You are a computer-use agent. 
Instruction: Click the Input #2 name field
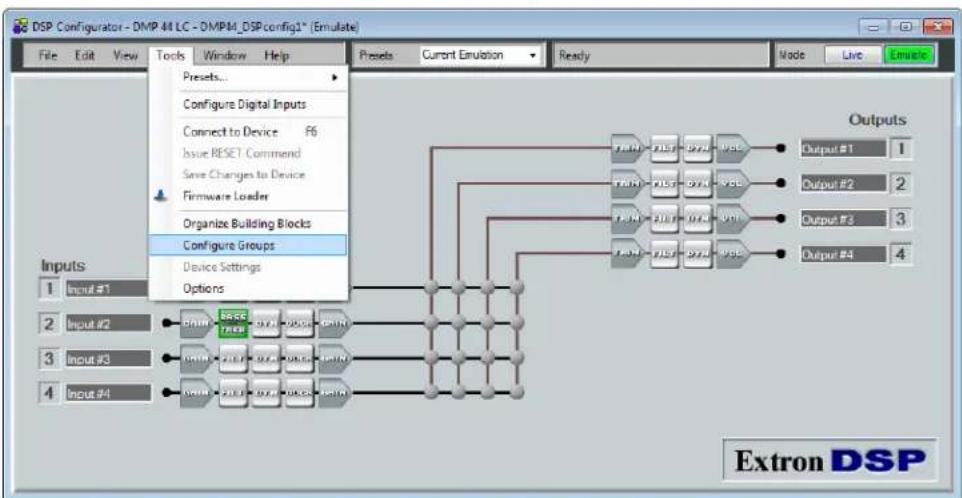pyautogui.click(x=108, y=323)
